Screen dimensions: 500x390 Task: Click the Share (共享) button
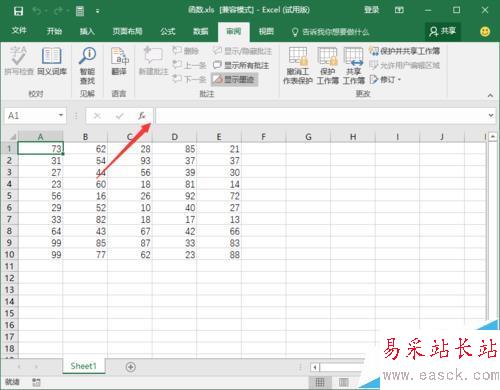[443, 31]
